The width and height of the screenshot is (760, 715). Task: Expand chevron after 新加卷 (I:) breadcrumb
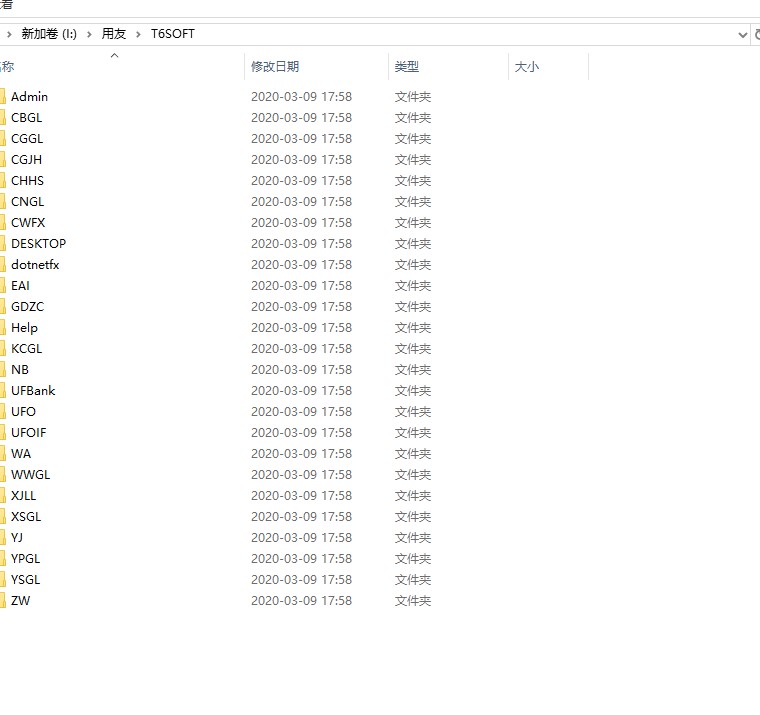[x=89, y=34]
